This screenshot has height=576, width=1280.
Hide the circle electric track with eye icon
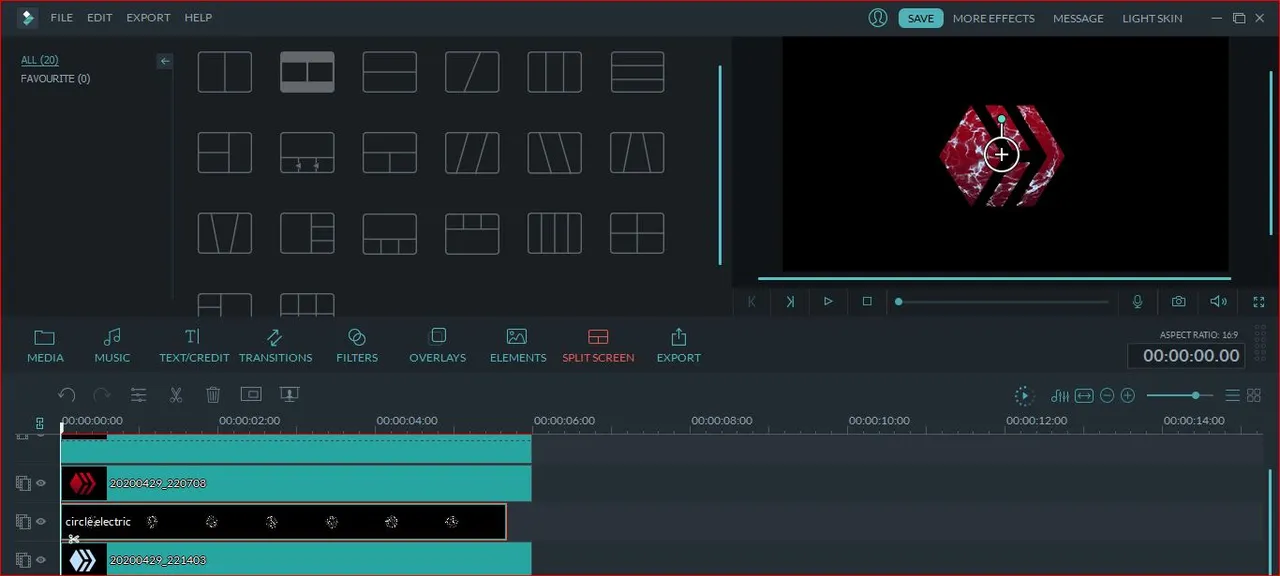(x=41, y=521)
